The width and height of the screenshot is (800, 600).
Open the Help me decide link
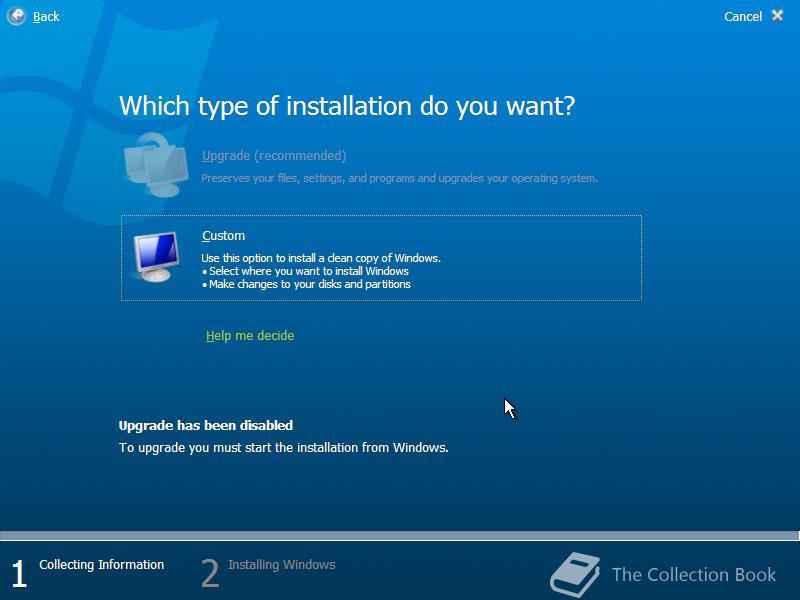250,336
